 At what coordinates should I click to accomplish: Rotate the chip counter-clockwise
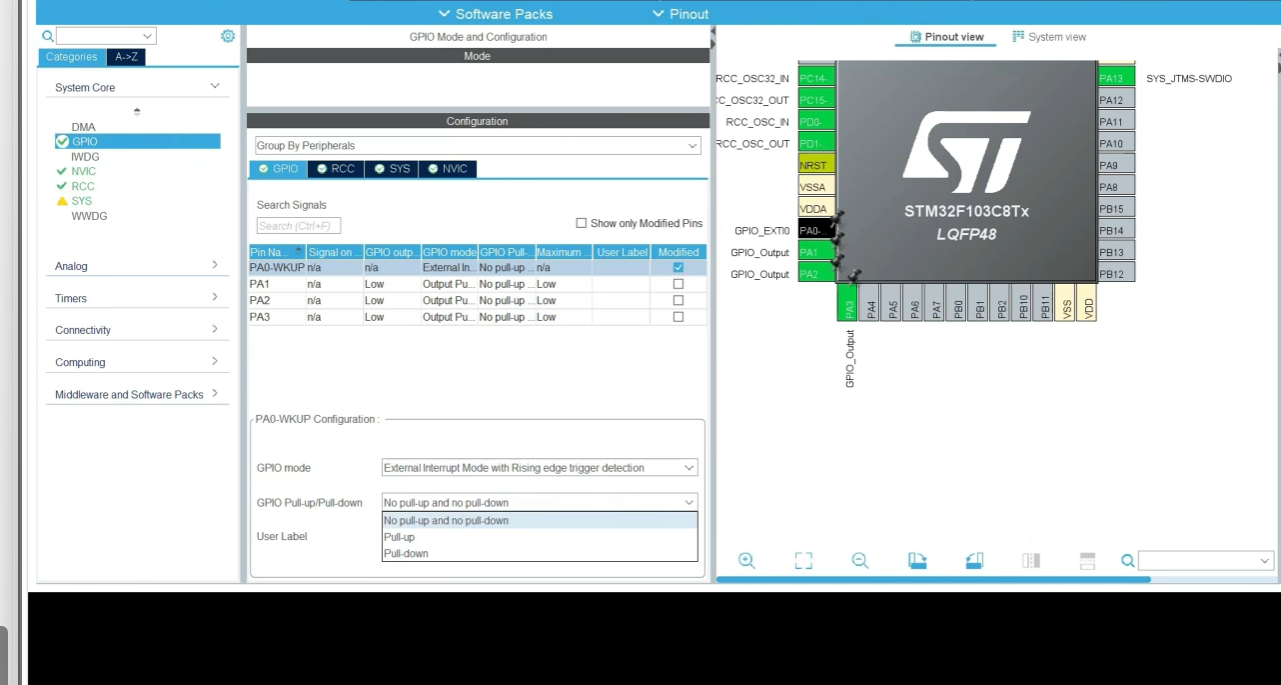point(975,561)
